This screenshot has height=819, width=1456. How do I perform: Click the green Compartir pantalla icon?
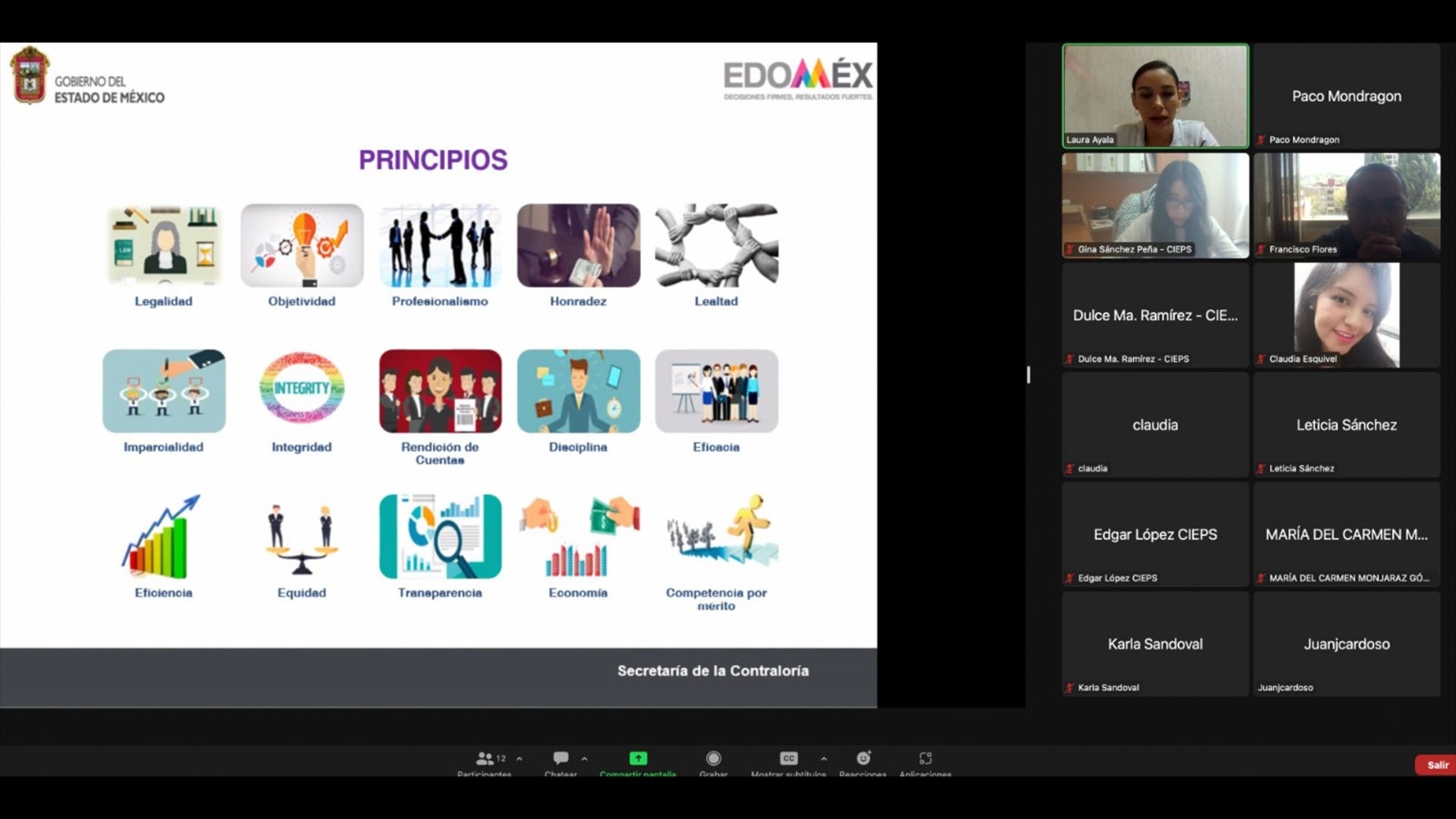638,758
